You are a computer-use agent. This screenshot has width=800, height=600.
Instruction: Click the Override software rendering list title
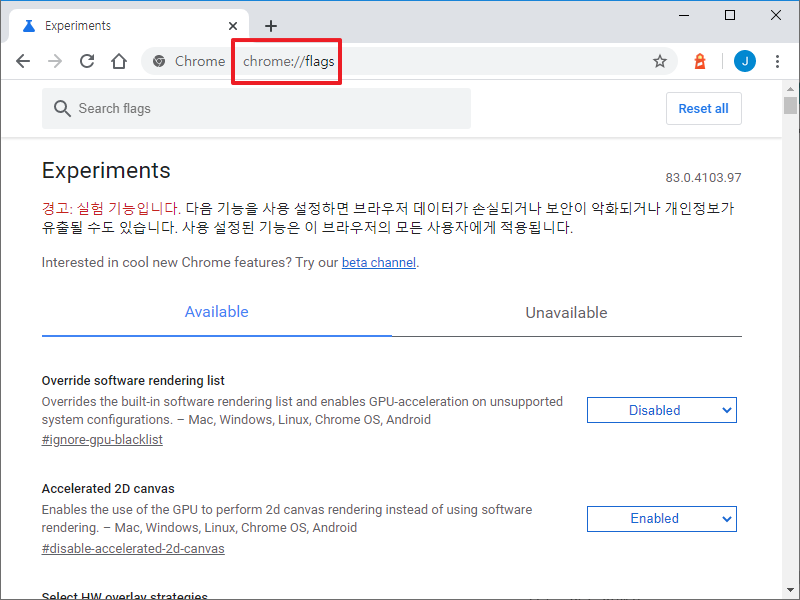[x=133, y=381]
